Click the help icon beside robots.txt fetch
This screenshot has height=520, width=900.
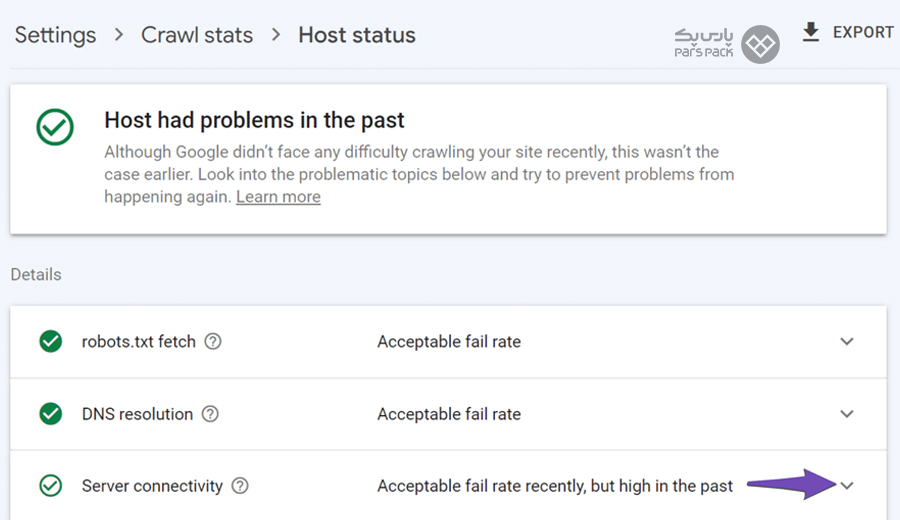[x=213, y=342]
